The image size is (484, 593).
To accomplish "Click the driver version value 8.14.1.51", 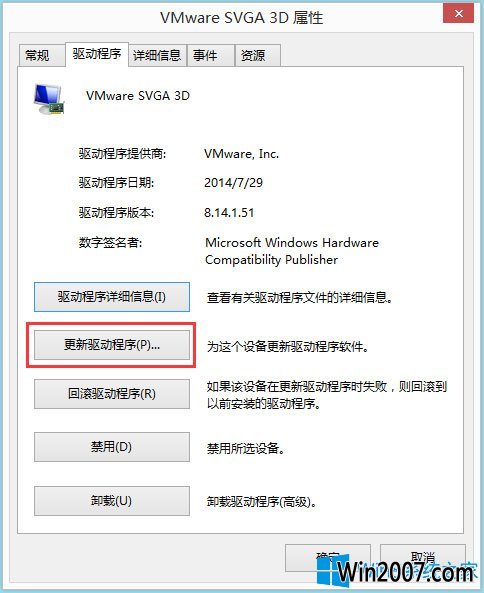I will click(229, 213).
